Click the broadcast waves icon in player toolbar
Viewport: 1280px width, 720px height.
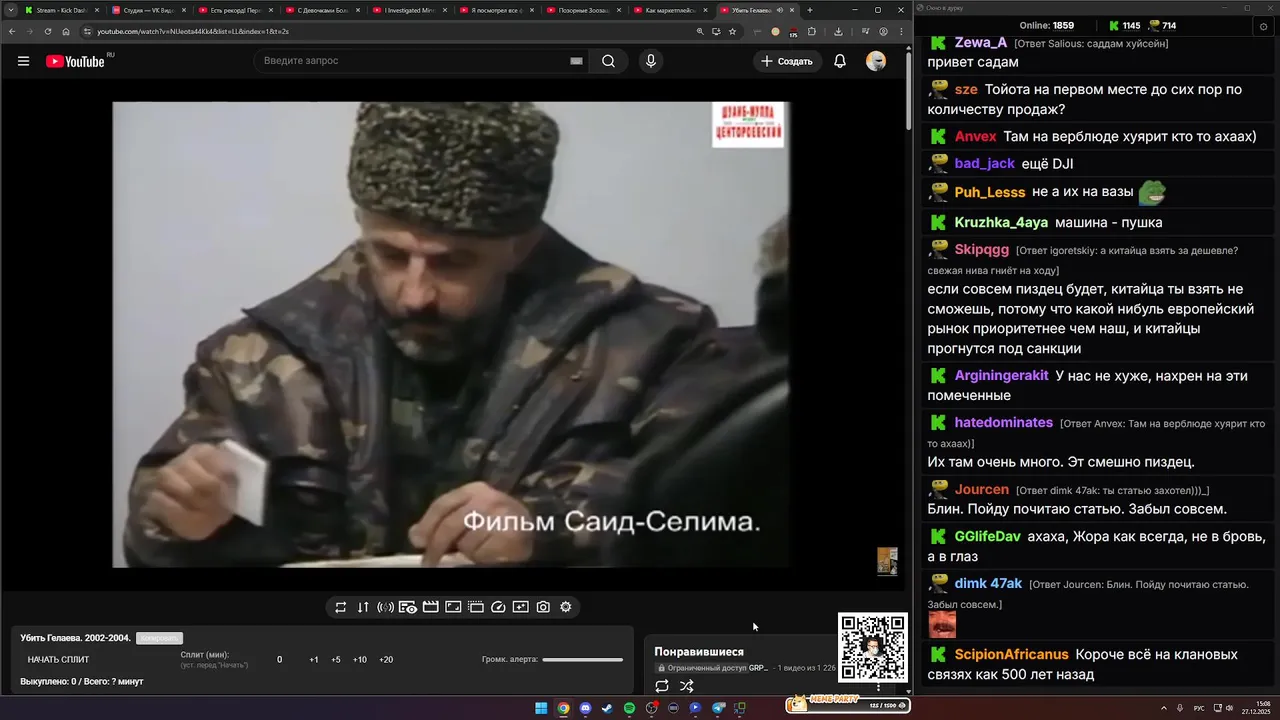385,607
